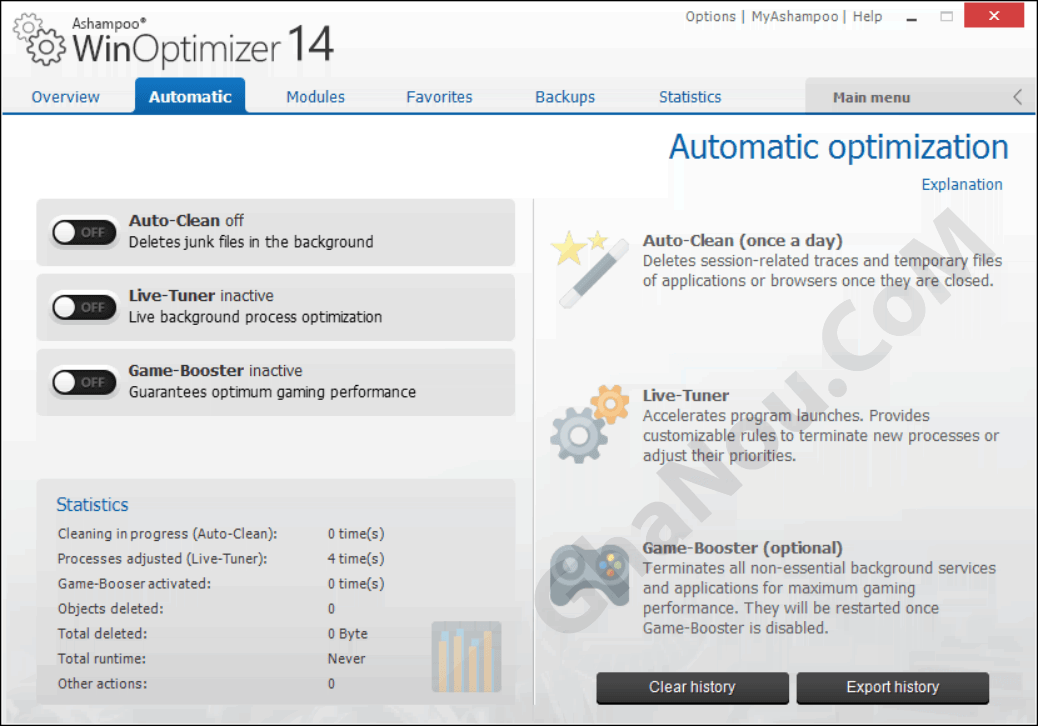The width and height of the screenshot is (1038, 726).
Task: Toggle the Auto-Clean switch on
Action: (x=83, y=232)
